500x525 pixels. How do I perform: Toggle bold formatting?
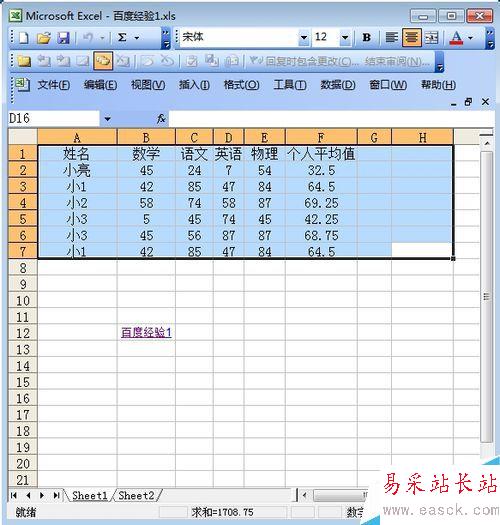pyautogui.click(x=367, y=38)
